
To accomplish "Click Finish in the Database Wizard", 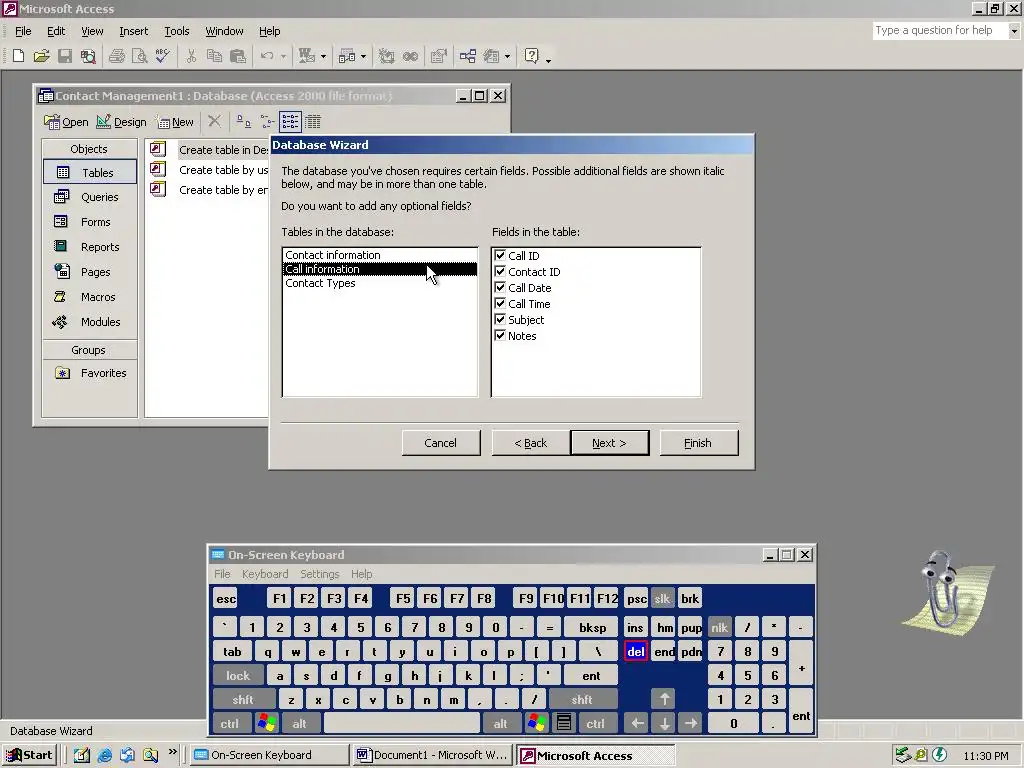I will (699, 443).
